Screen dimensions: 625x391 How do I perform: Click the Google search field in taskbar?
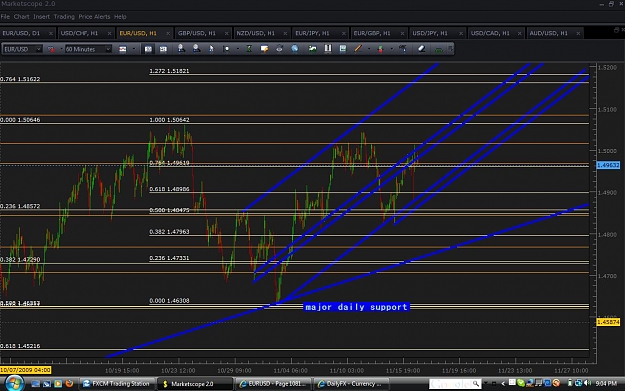pyautogui.click(x=454, y=384)
